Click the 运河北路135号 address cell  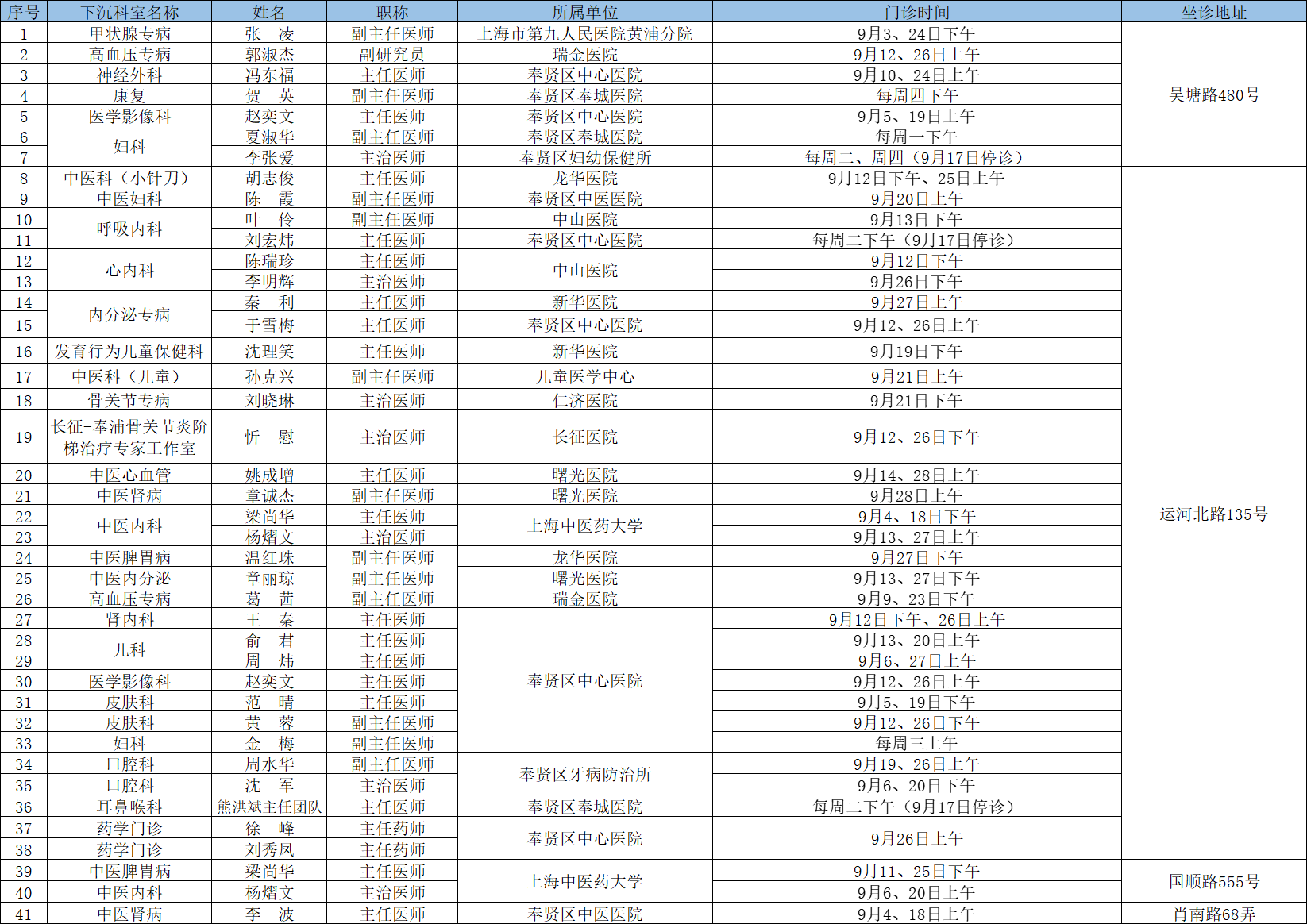[x=1213, y=514]
